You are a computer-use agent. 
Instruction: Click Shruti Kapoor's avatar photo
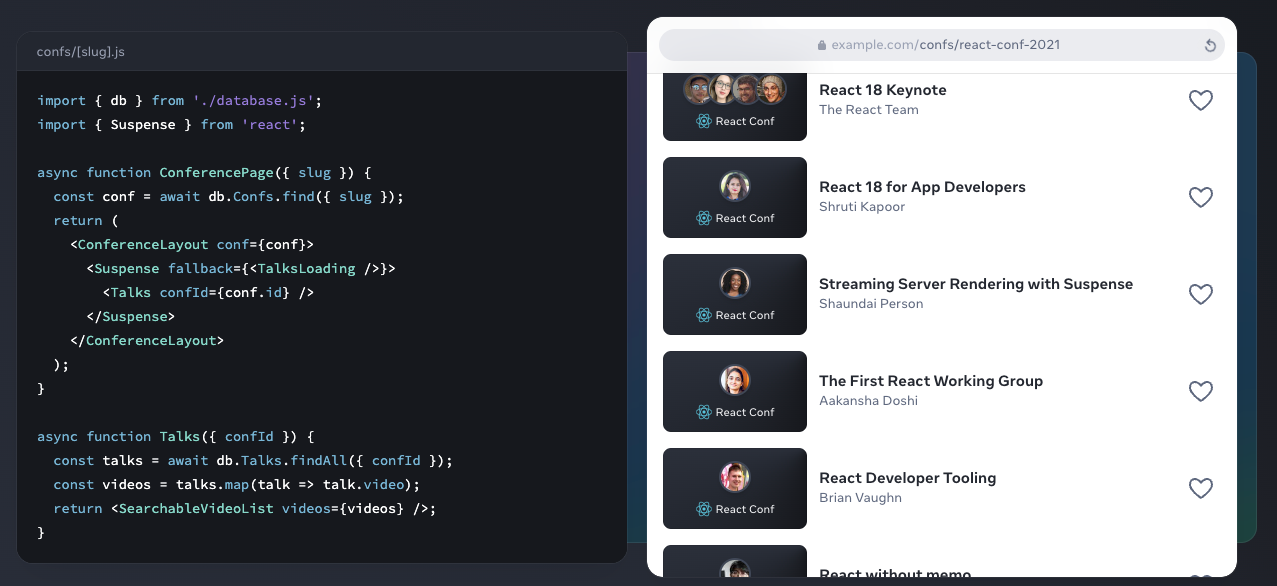click(x=735, y=186)
